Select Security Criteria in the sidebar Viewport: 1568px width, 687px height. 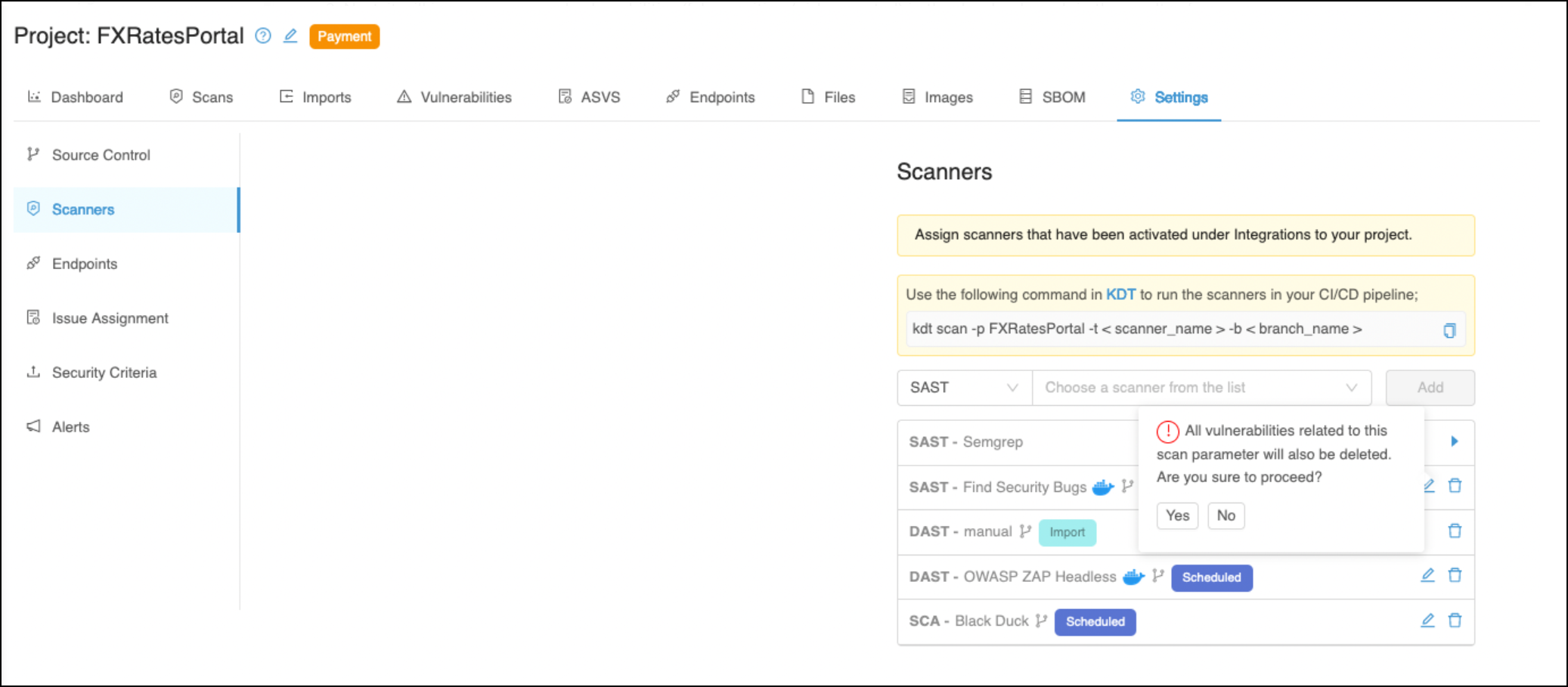click(x=104, y=373)
